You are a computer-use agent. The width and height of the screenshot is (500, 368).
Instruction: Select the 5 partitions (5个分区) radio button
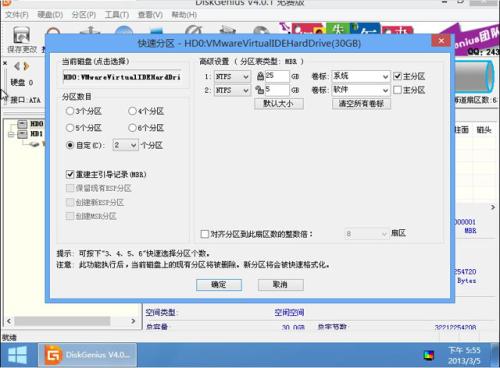coord(70,128)
